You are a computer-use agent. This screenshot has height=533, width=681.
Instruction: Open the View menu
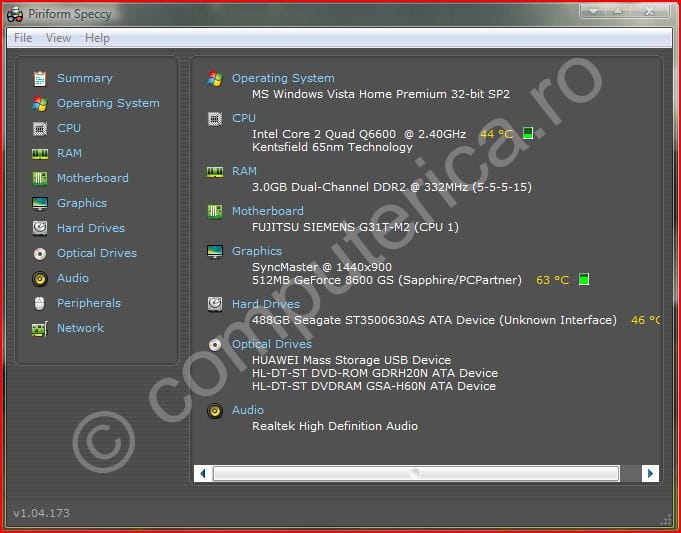(58, 38)
